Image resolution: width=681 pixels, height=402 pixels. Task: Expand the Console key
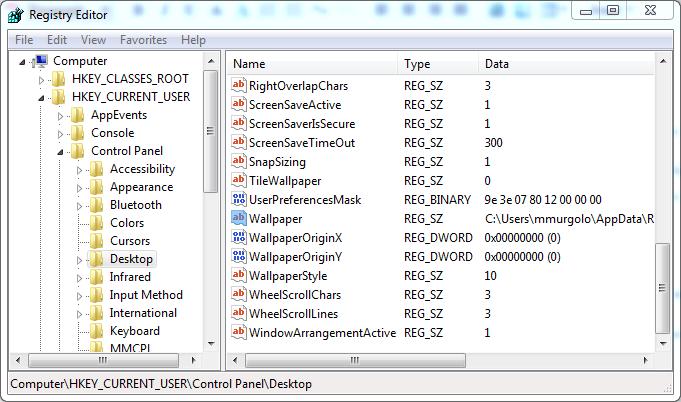[60, 134]
